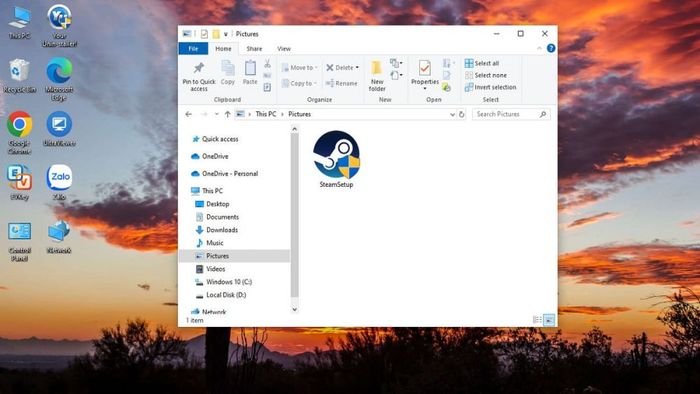This screenshot has width=700, height=394.
Task: Open Microsoft Edge desktop icon
Action: pyautogui.click(x=59, y=79)
